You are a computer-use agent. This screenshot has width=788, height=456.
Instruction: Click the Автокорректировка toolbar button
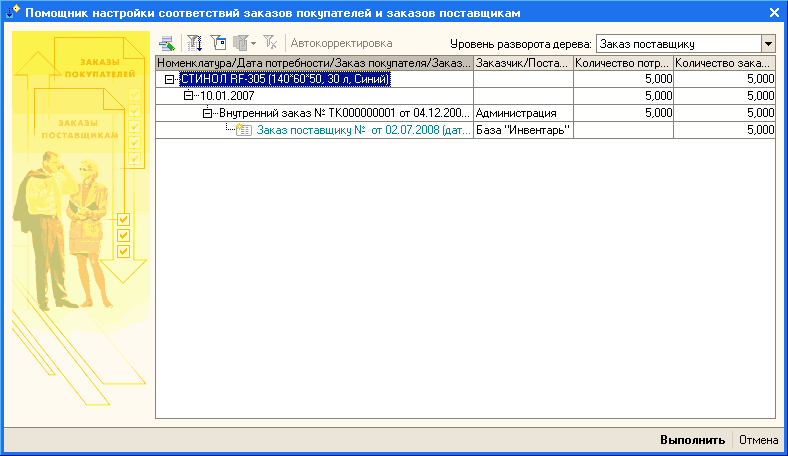point(341,44)
